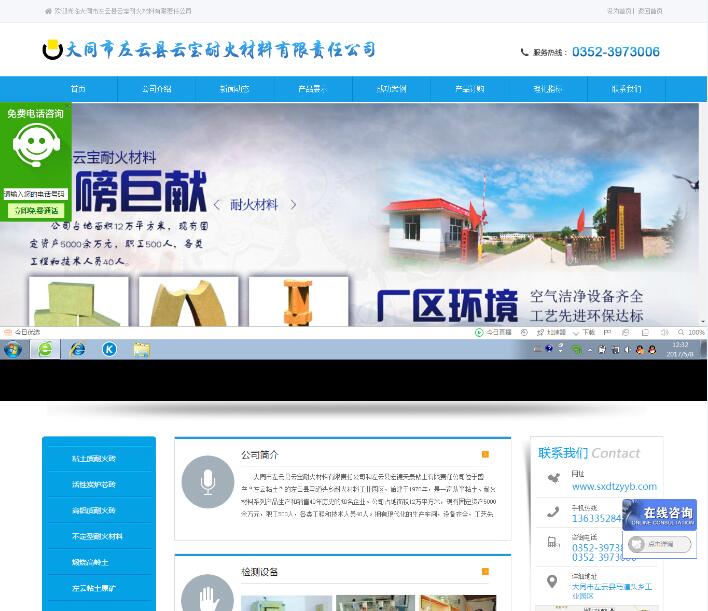Viewport: 708px width, 611px height.
Task: Select 粘土质耐火砖 in product sidebar
Action: (98, 459)
